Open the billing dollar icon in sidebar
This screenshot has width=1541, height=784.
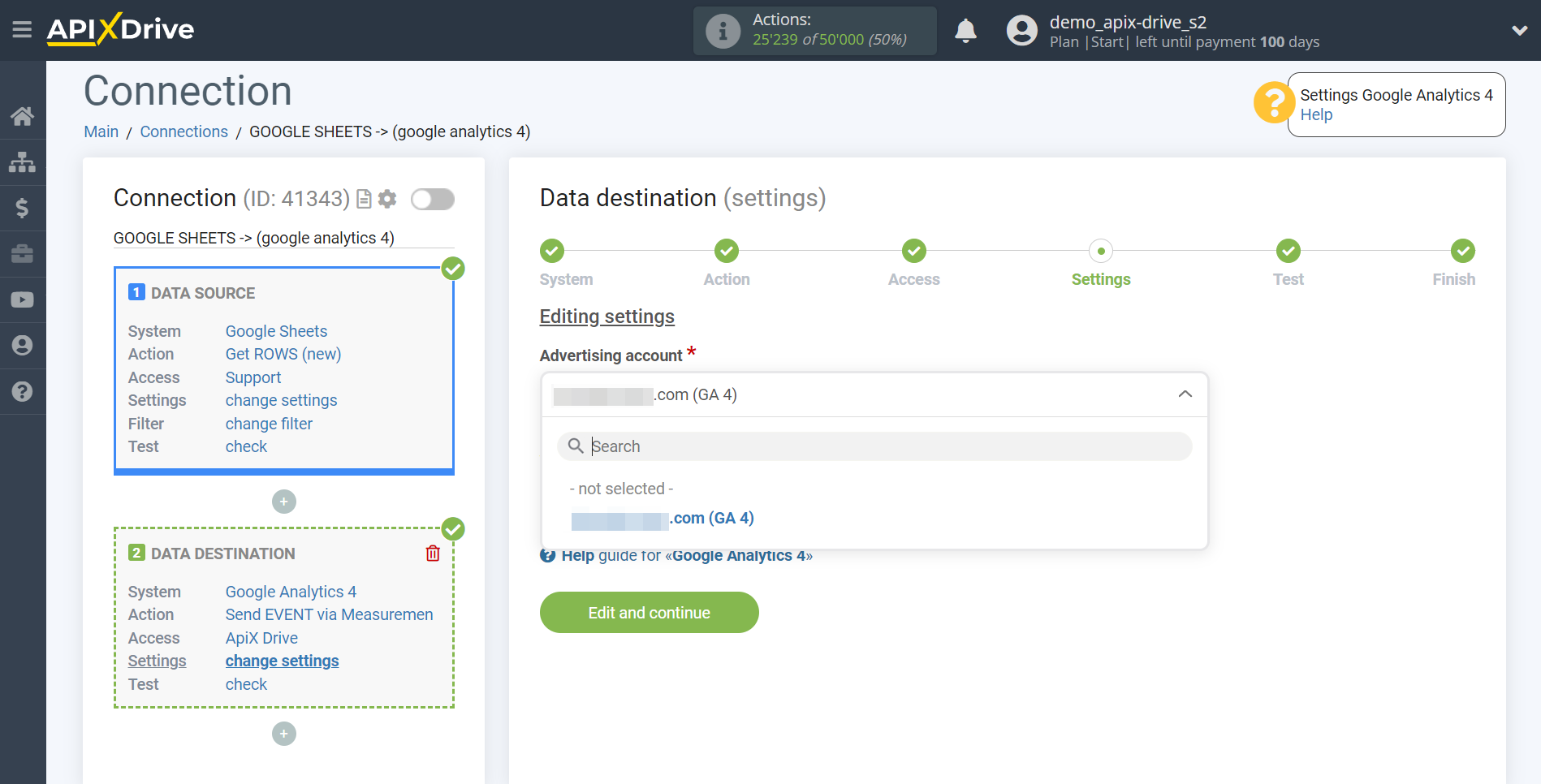pyautogui.click(x=23, y=208)
